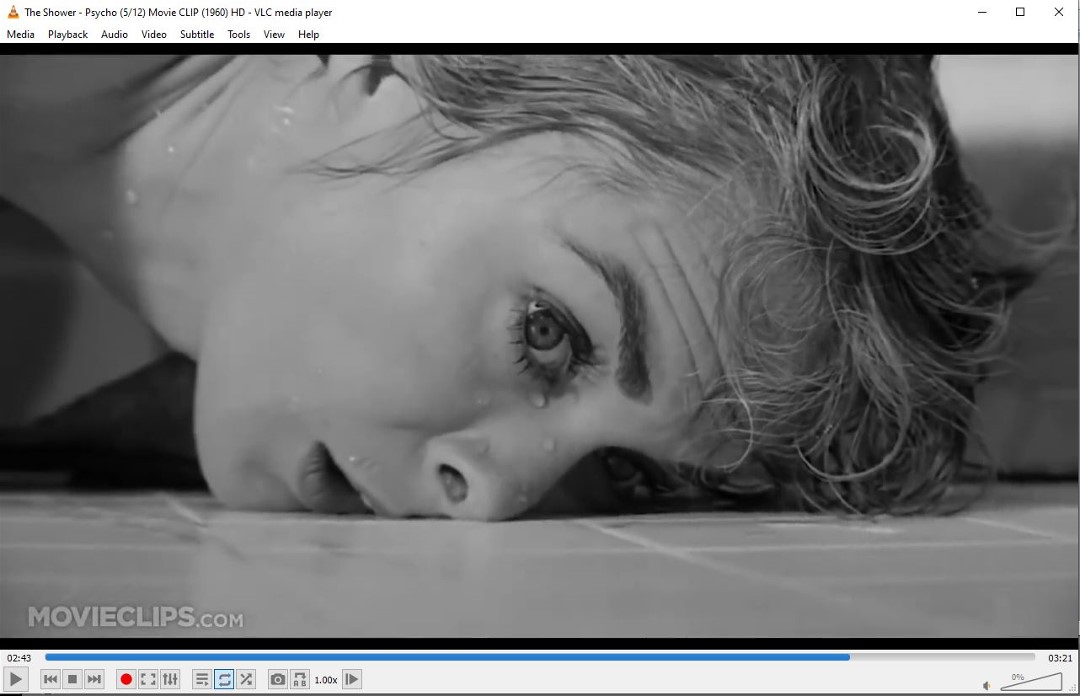Click the 1.00x playback speed indicator
Viewport: 1080px width, 696px height.
coord(326,680)
